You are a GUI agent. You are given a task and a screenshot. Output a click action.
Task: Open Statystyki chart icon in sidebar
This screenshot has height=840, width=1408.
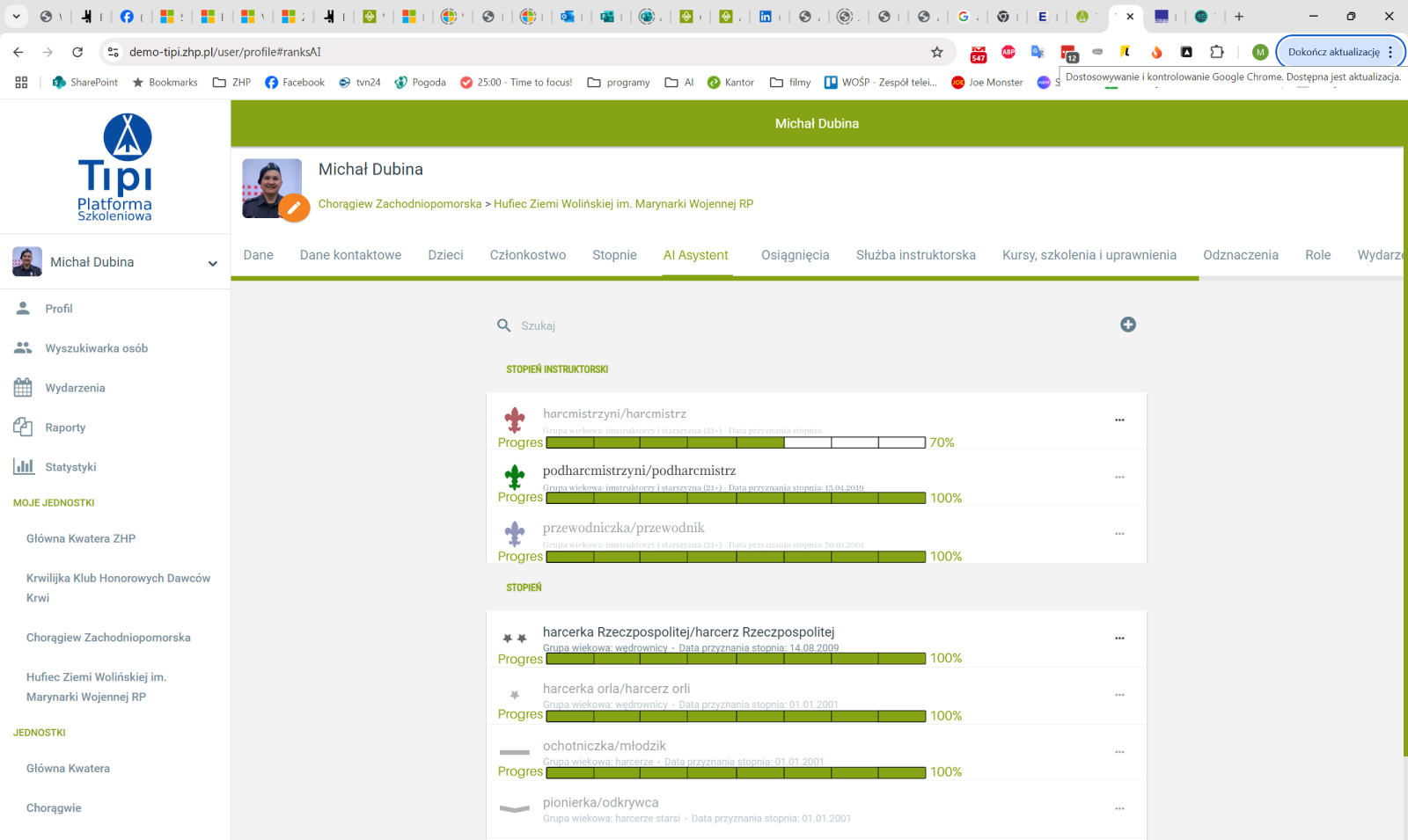tap(24, 466)
